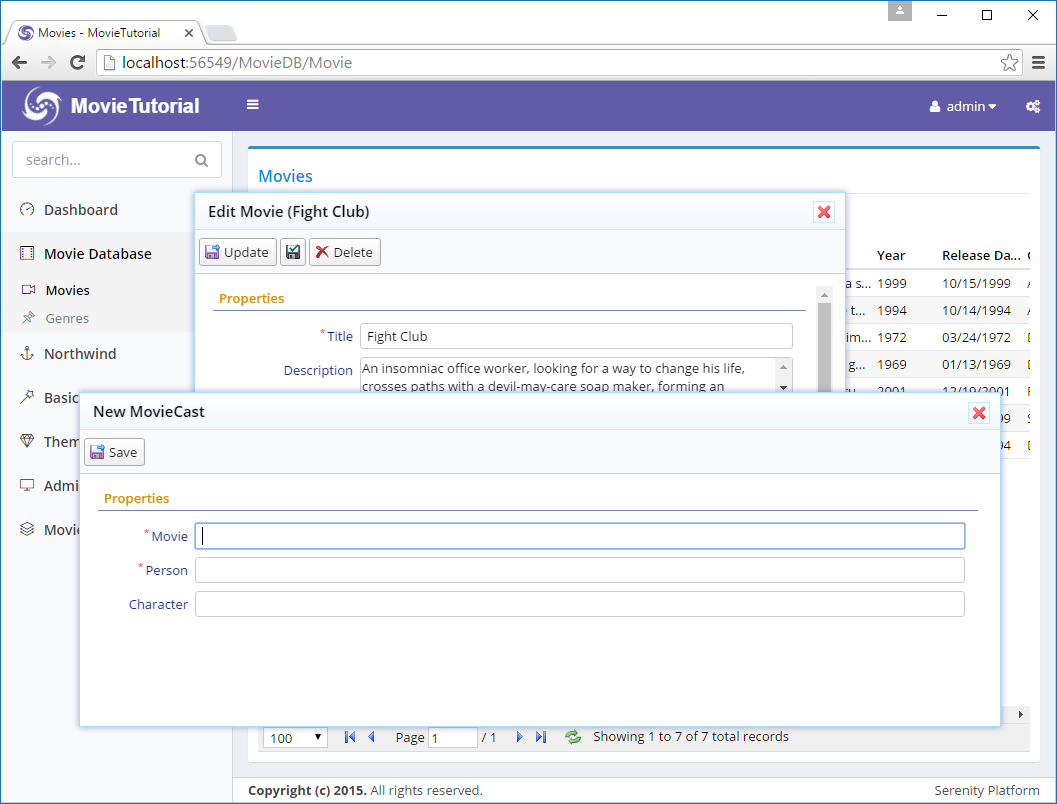Open the page size dropdown showing 100
This screenshot has height=804, width=1057.
tap(295, 738)
